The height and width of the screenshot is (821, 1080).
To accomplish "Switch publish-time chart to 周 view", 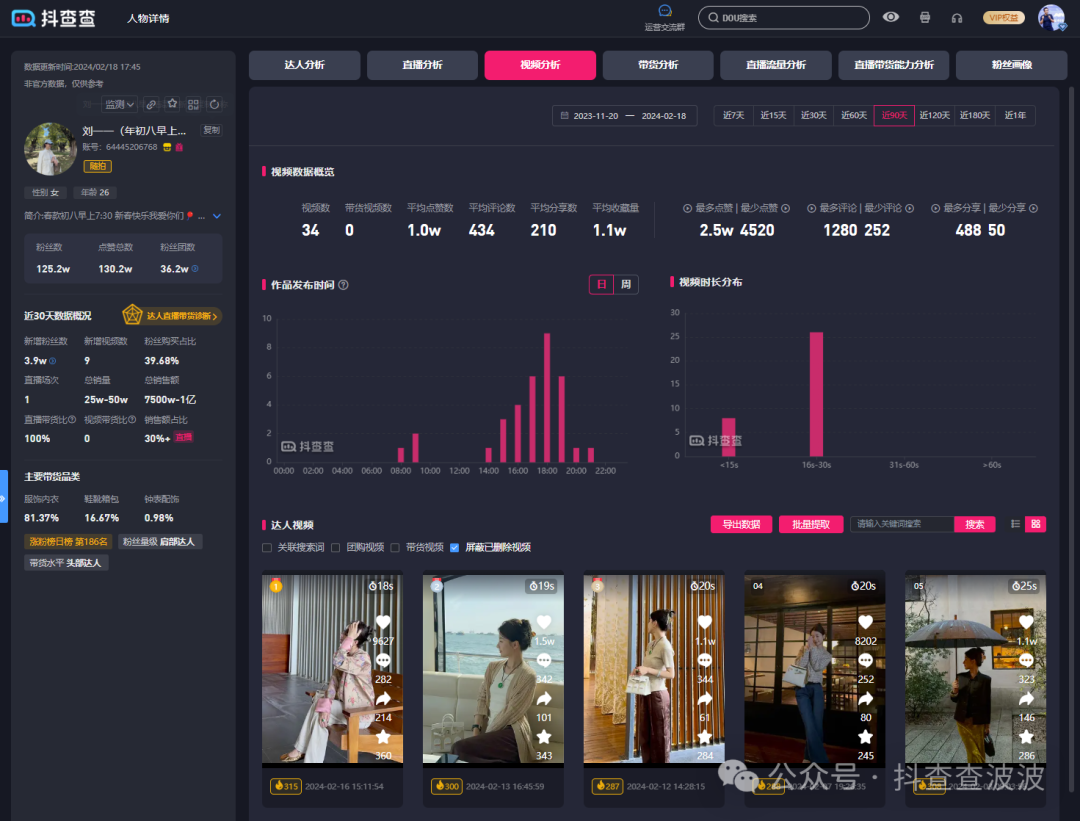I will pos(625,284).
